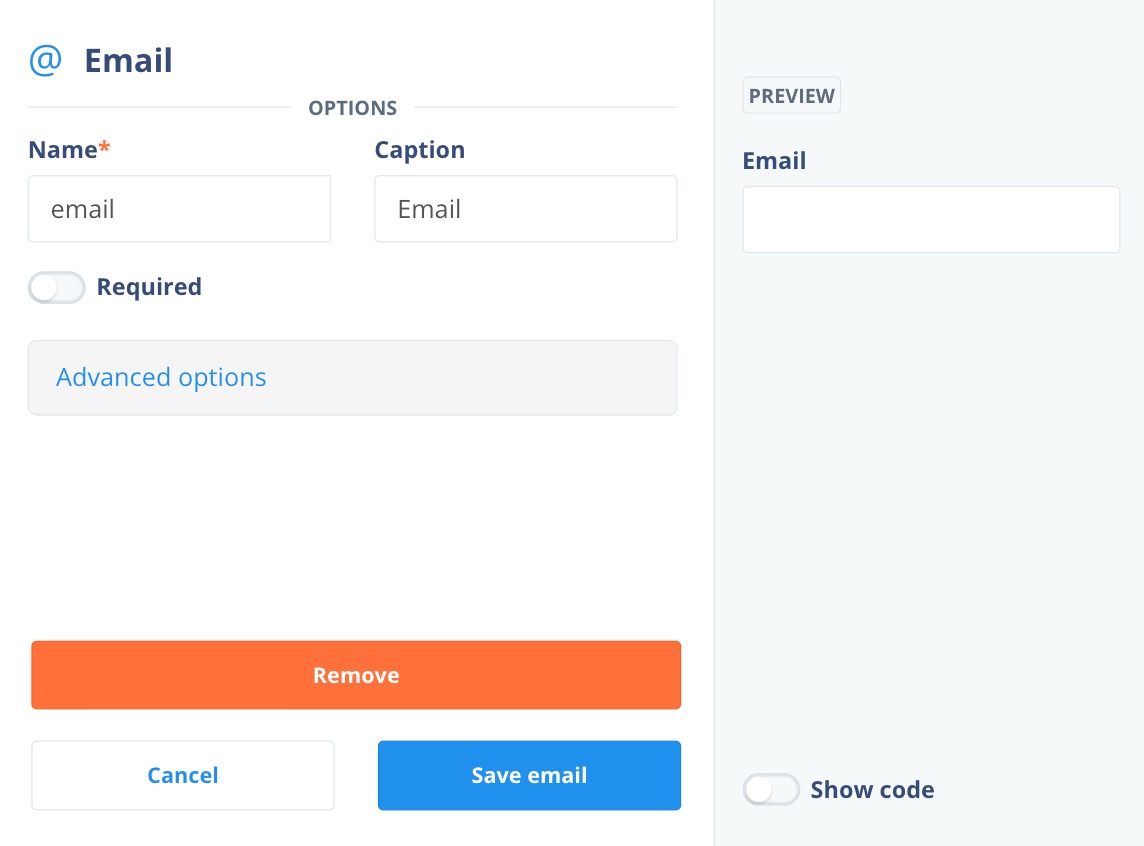Click the Required label text

point(149,287)
